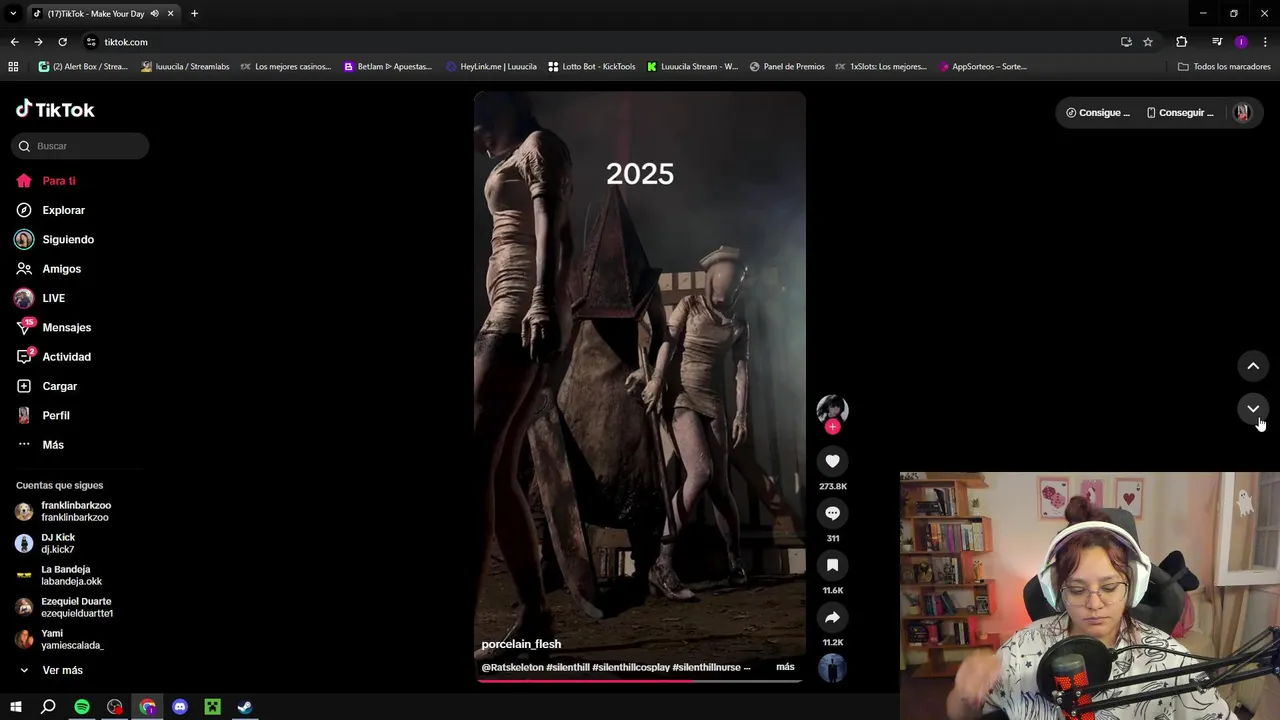Go back in browser

(14, 42)
